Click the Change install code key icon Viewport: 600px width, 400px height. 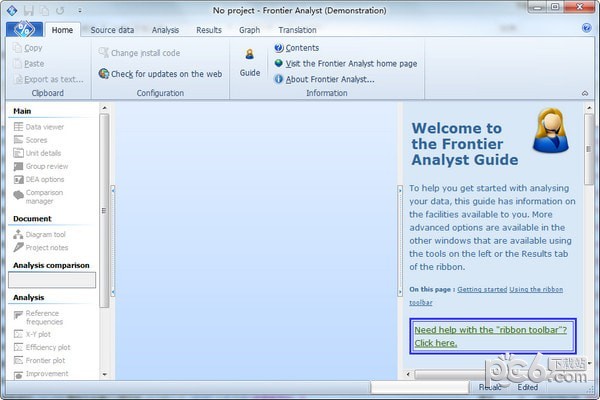[x=103, y=52]
